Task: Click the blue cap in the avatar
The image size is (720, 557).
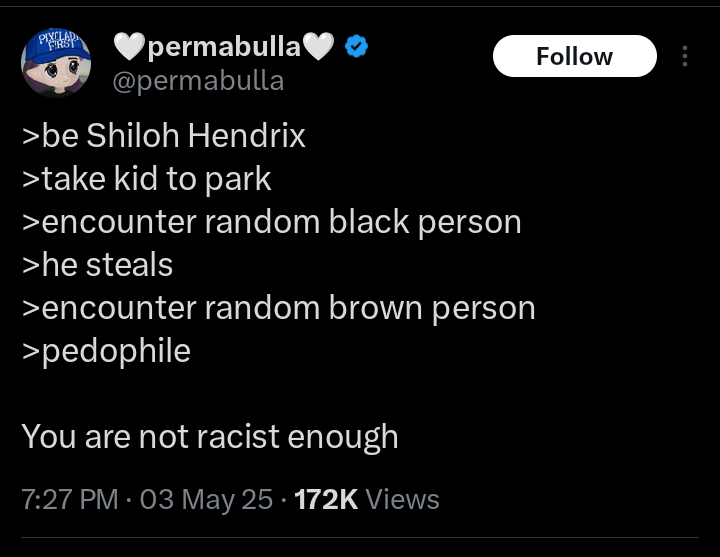Action: [56, 47]
